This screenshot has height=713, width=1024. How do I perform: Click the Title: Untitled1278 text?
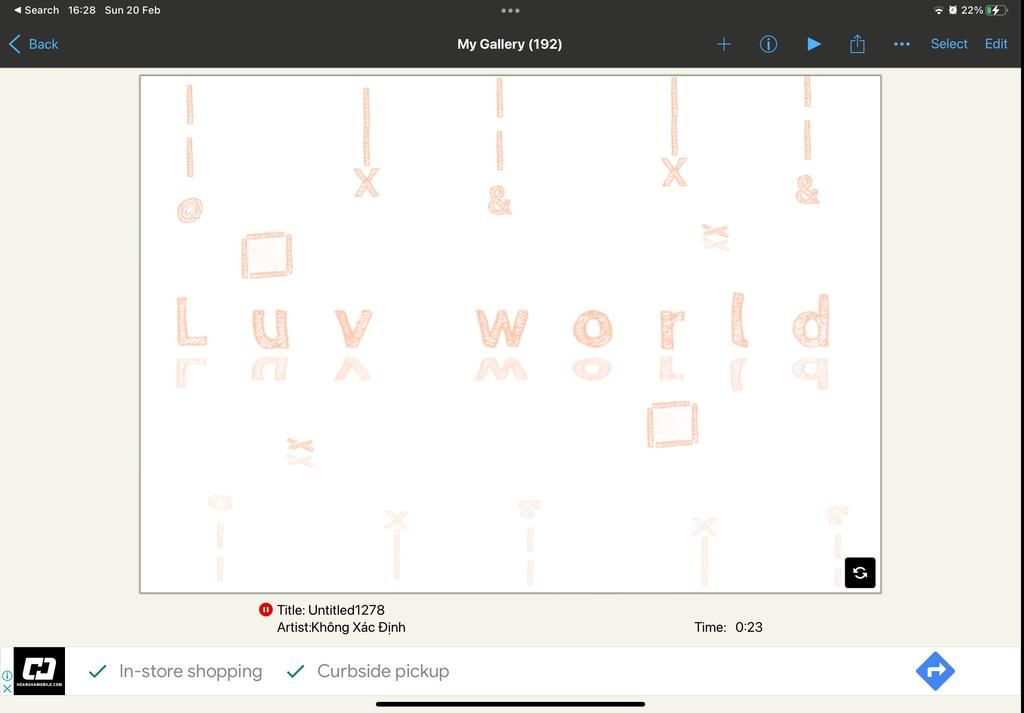pos(330,610)
